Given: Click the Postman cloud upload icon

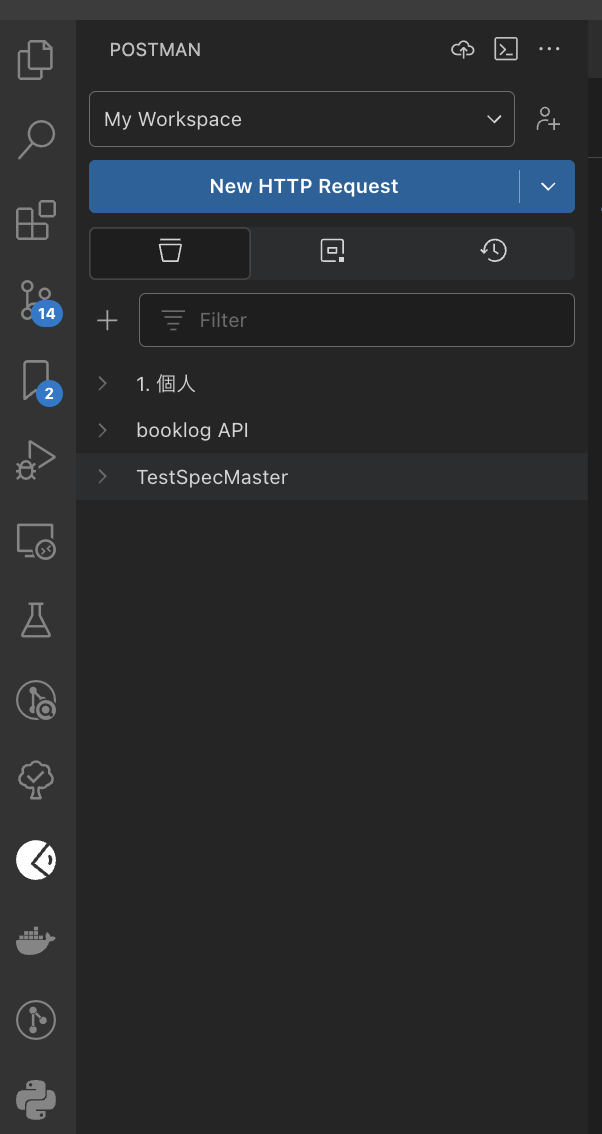Looking at the screenshot, I should (462, 49).
